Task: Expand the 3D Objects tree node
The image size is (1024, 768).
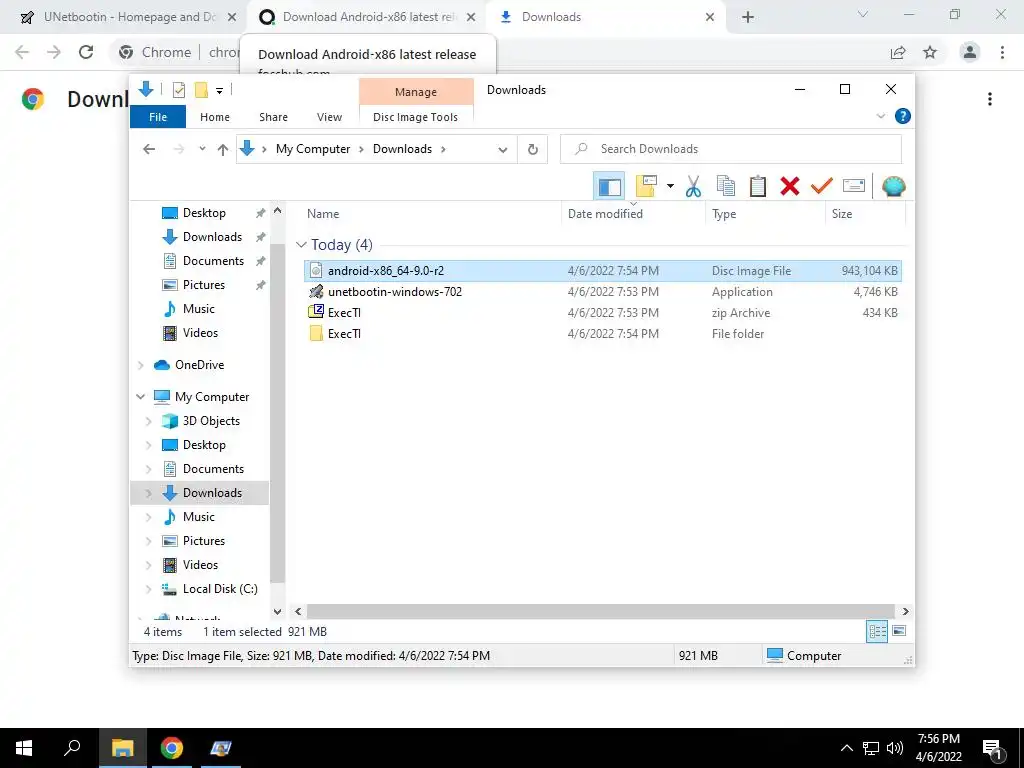Action: (148, 421)
